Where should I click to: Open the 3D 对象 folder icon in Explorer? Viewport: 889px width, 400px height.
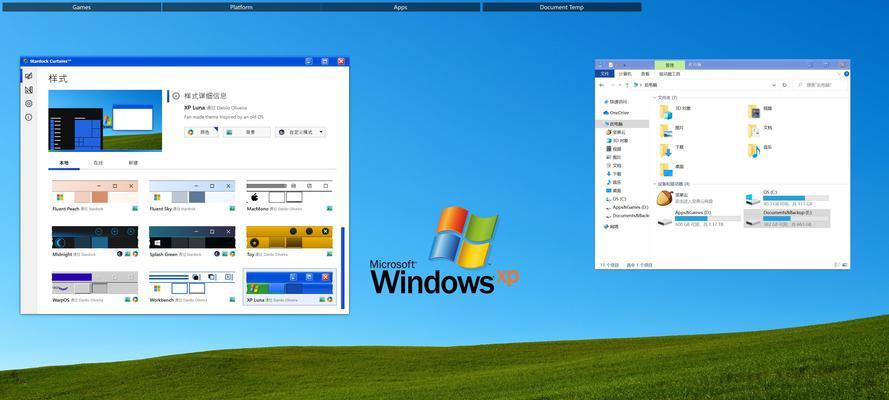[x=665, y=112]
